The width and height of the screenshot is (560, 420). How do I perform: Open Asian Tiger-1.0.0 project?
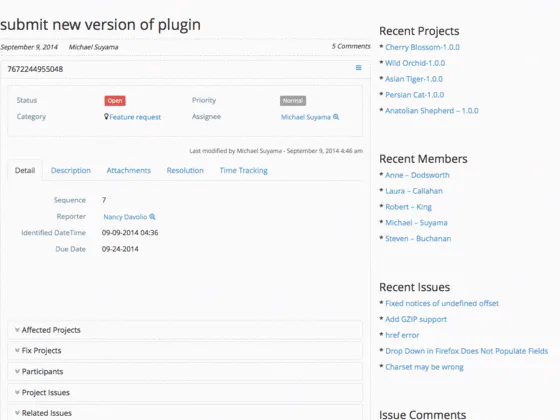click(414, 79)
